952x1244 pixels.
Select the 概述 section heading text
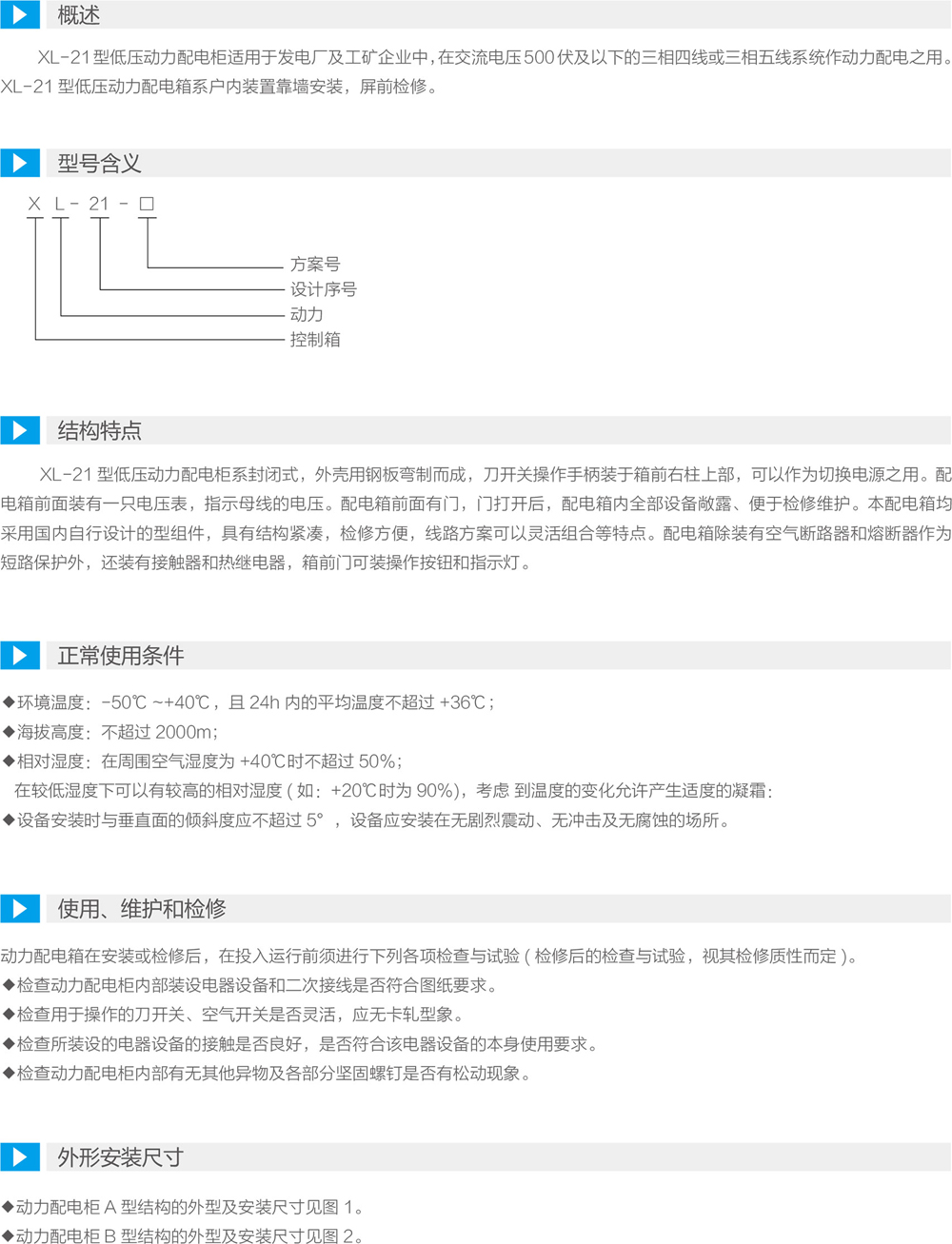pos(78,15)
